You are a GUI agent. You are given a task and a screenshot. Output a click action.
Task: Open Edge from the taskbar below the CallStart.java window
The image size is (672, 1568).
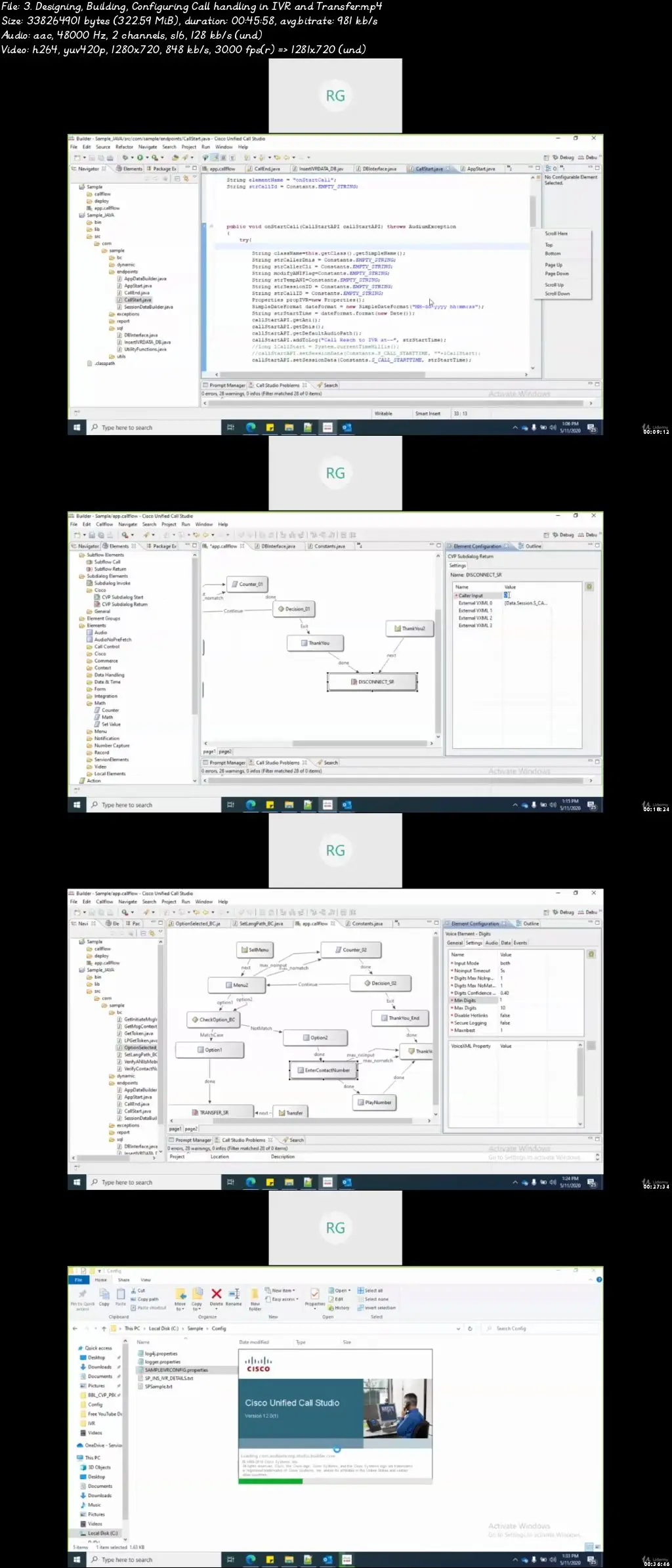click(x=251, y=428)
